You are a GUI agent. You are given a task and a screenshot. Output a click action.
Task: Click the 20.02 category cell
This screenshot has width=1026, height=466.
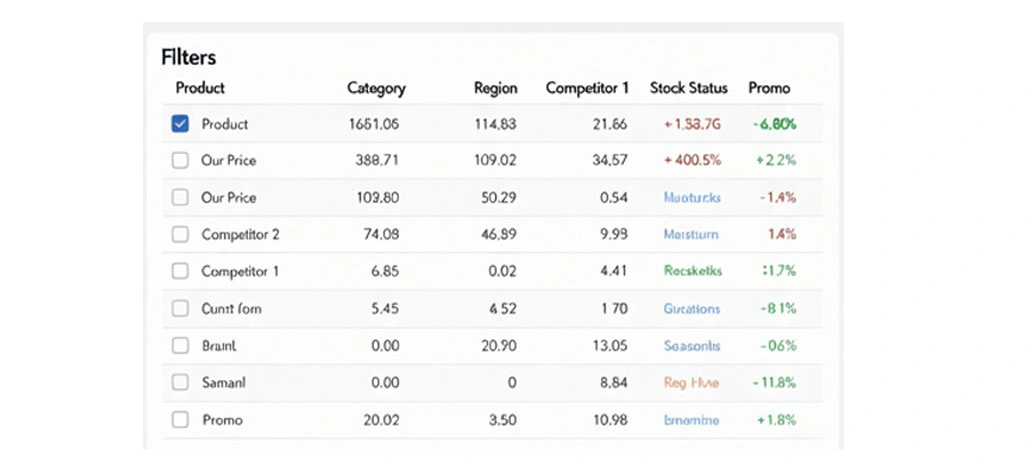tap(381, 420)
